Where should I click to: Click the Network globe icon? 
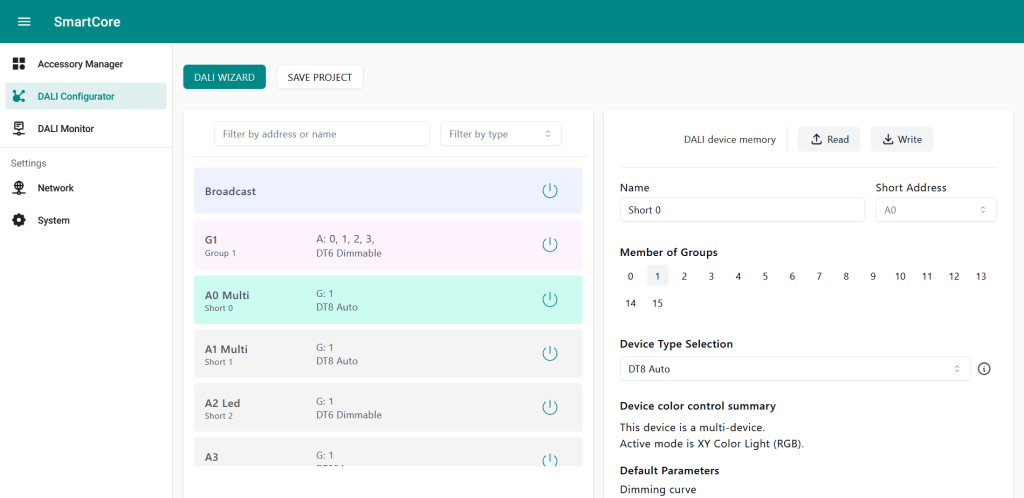coord(19,188)
